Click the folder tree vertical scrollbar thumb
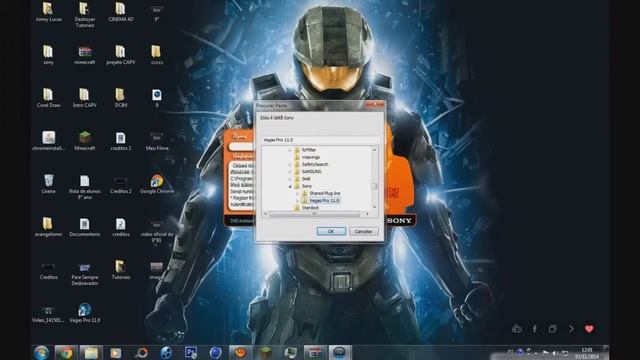The height and width of the screenshot is (360, 640). (374, 186)
